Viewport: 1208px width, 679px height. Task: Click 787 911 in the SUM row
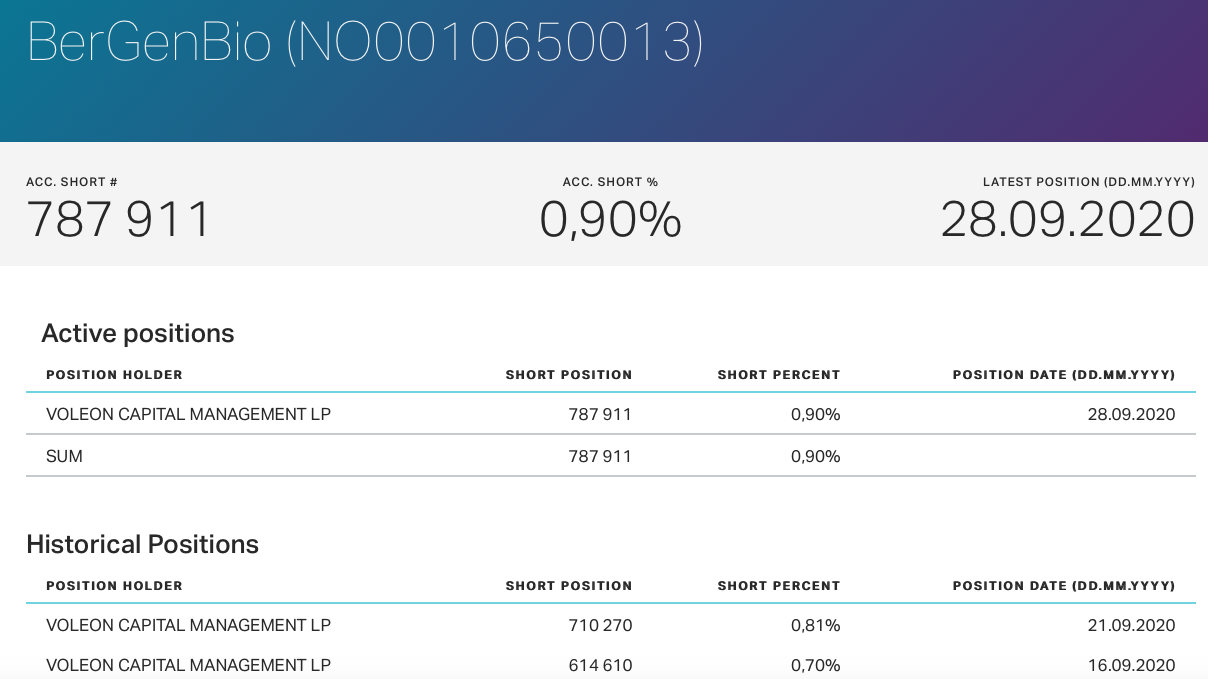coord(601,456)
